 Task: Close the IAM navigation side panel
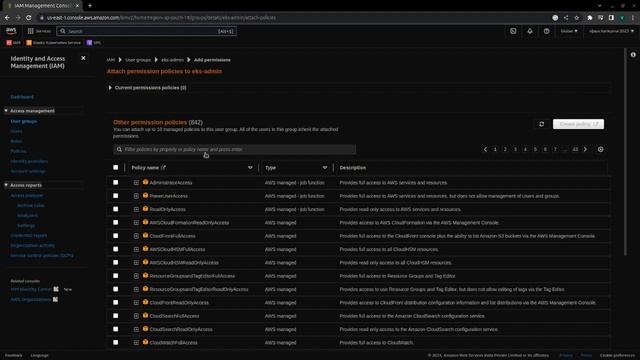point(83,58)
